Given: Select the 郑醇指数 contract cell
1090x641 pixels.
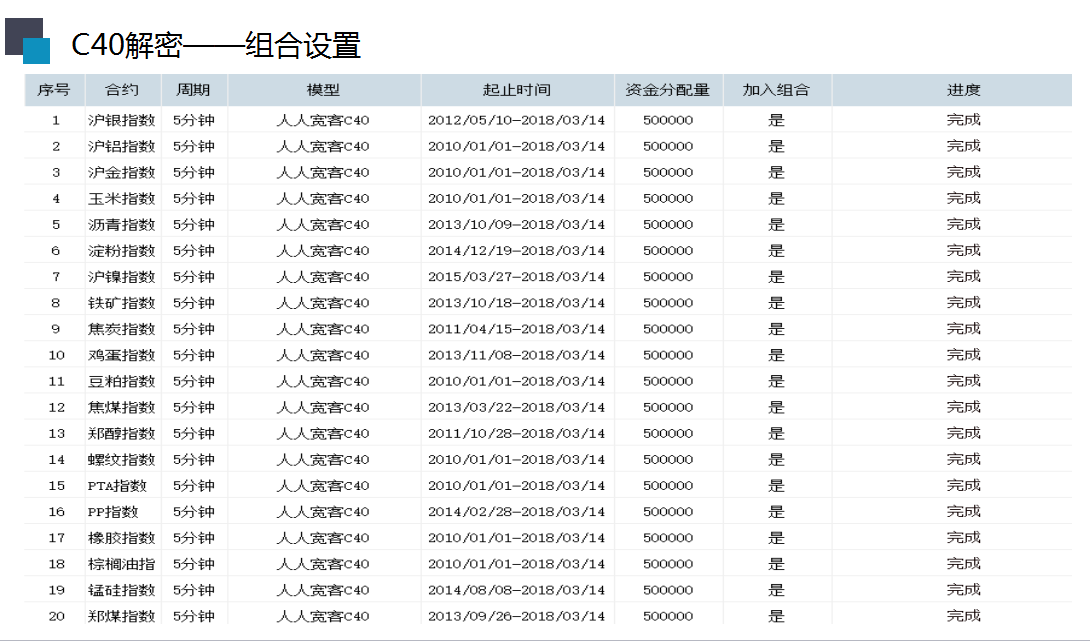Looking at the screenshot, I should point(122,434).
